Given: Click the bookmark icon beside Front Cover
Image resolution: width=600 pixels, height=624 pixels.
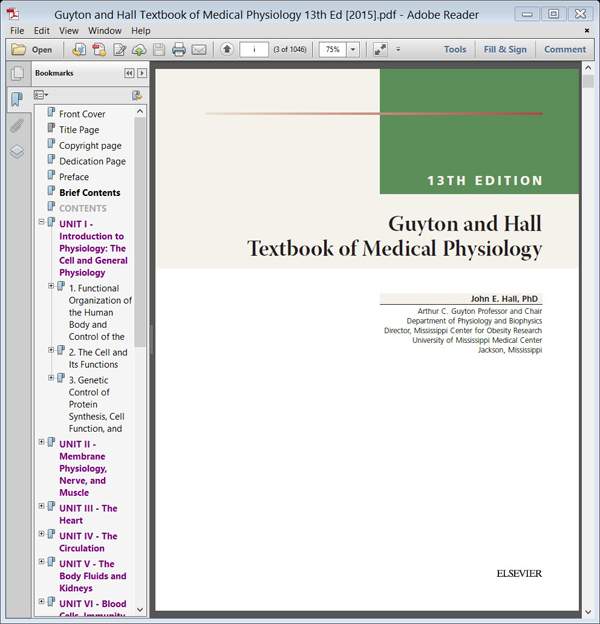Looking at the screenshot, I should point(51,112).
